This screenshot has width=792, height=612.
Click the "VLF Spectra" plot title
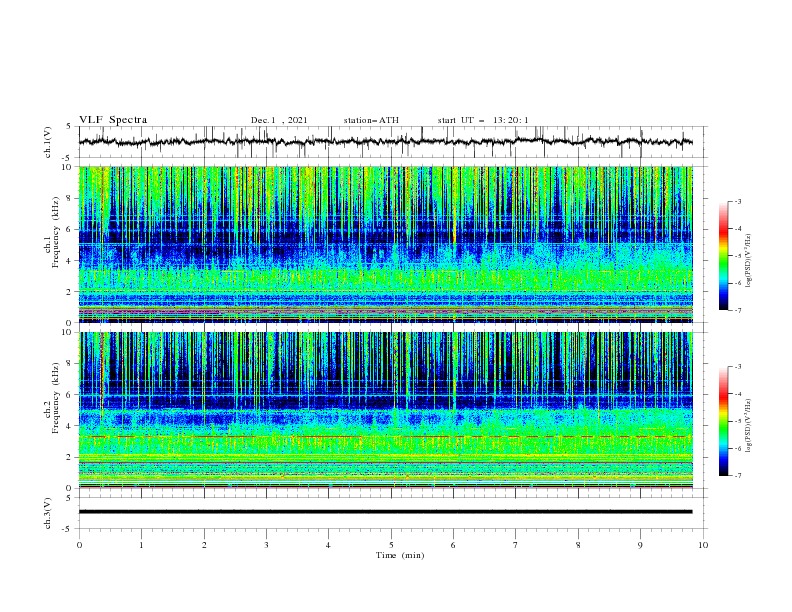(x=113, y=120)
